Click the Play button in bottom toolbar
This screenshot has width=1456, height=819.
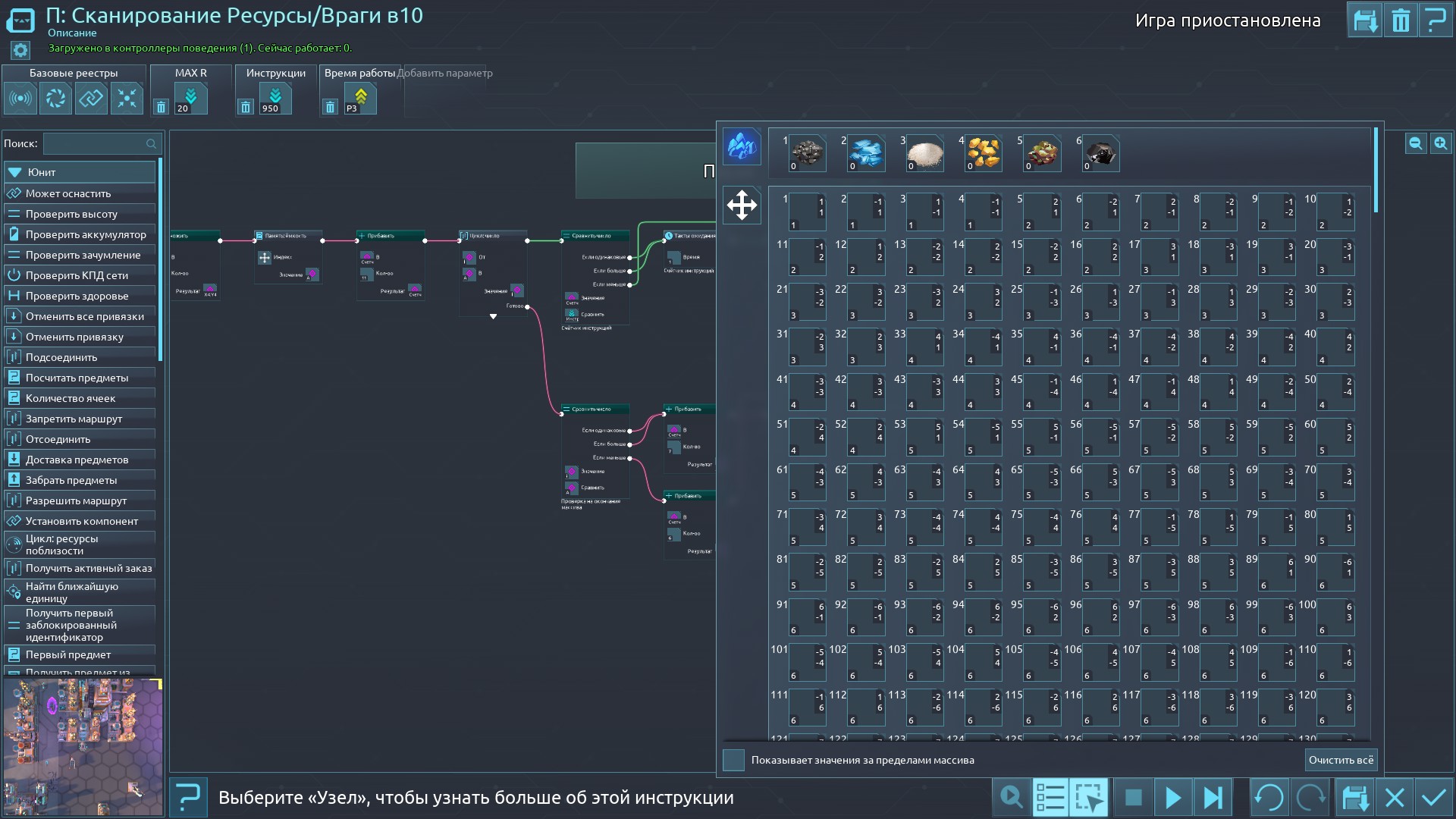(x=1173, y=798)
